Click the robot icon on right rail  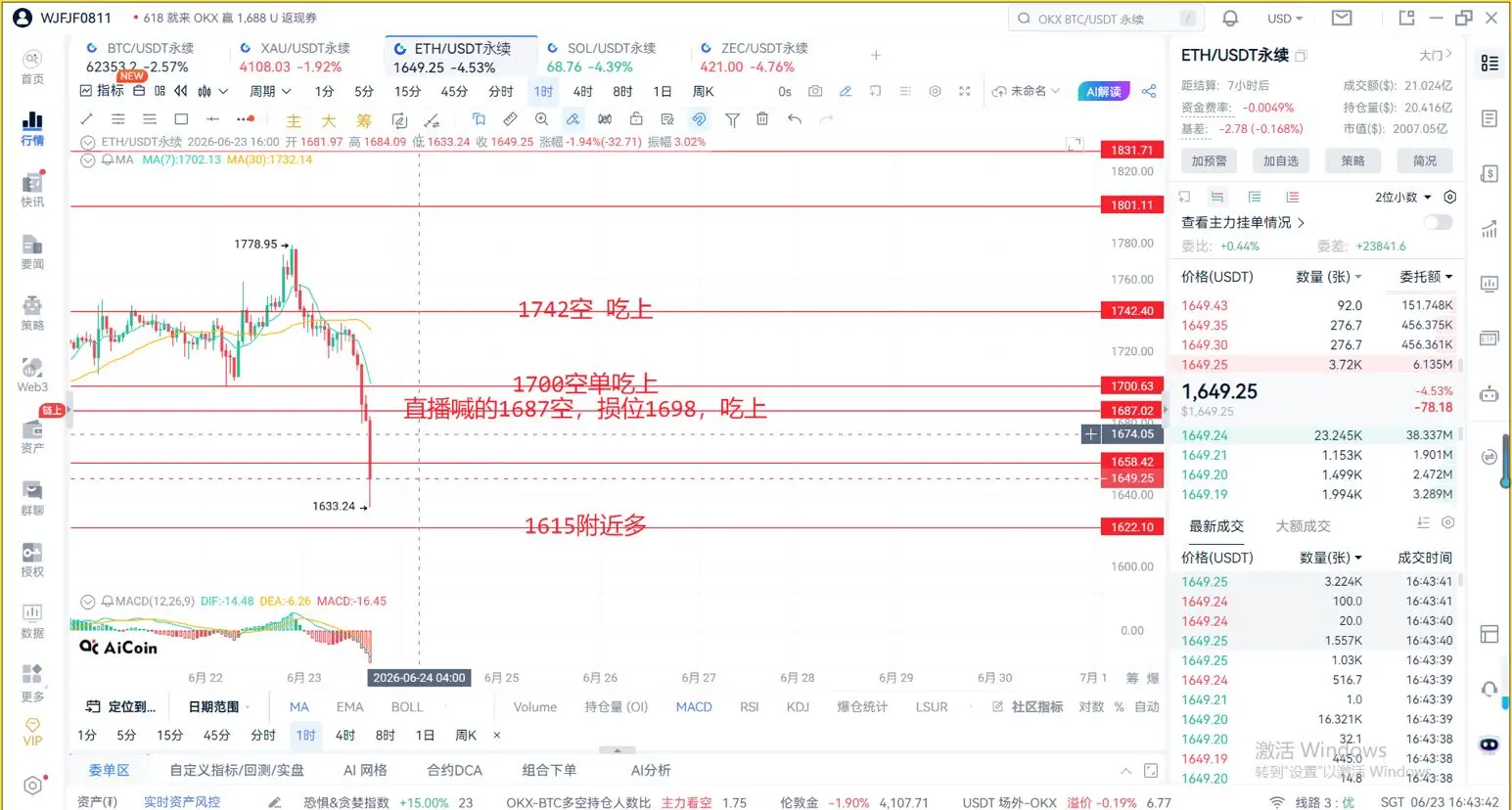coord(1489,394)
